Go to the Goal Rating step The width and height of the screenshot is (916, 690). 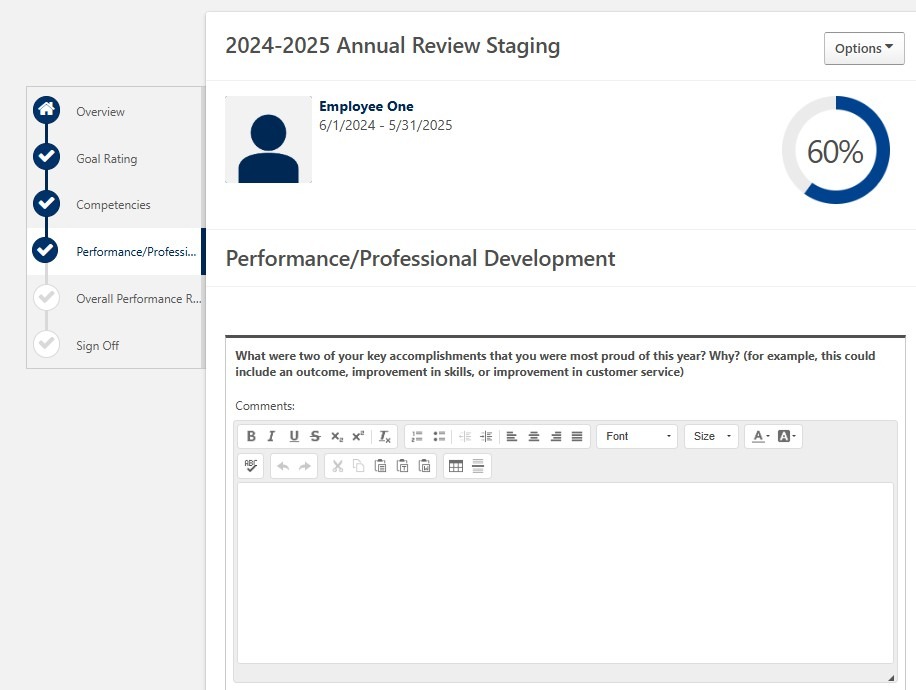click(106, 158)
